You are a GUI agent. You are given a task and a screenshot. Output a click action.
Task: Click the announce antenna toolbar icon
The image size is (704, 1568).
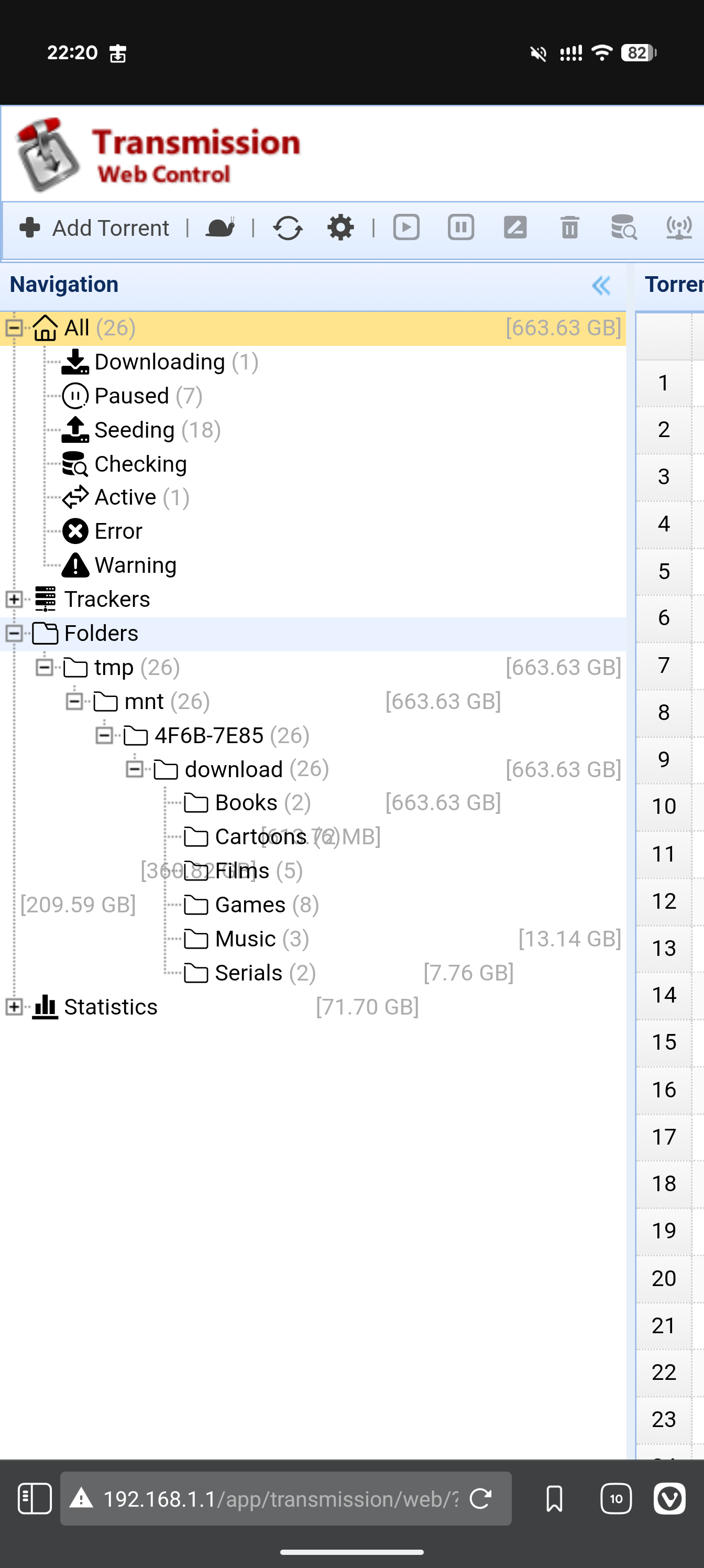pyautogui.click(x=678, y=227)
